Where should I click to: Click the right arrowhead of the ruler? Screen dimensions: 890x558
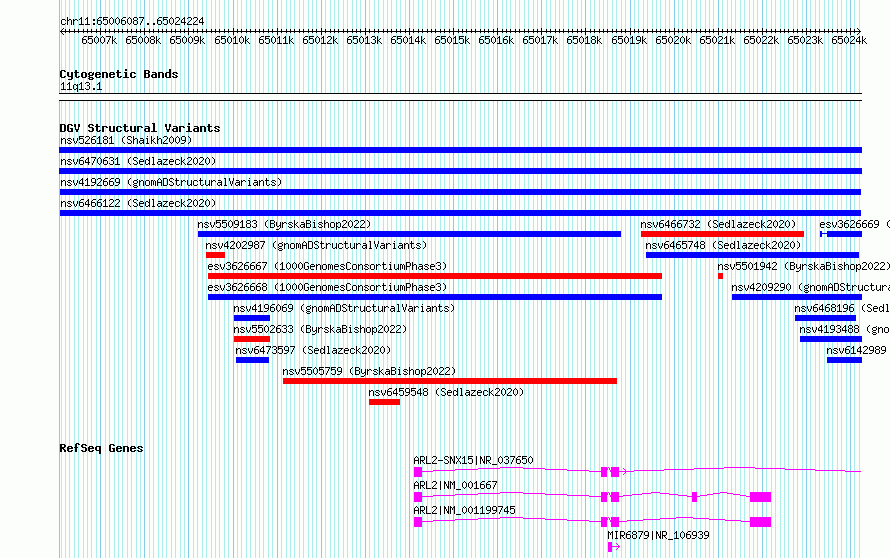tap(858, 31)
